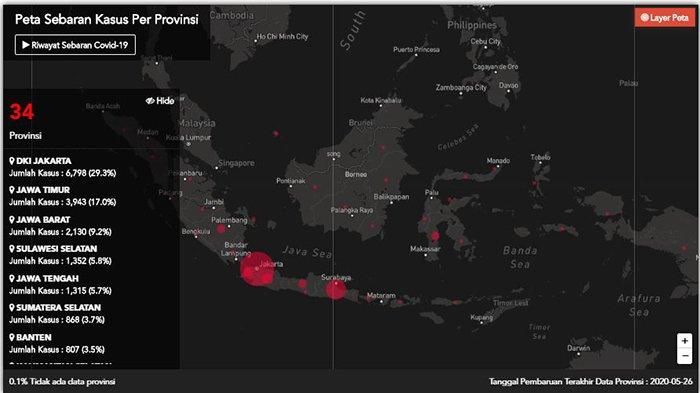This screenshot has width=700, height=393.
Task: Click the 34 Provinsi counter
Action: pos(25,121)
